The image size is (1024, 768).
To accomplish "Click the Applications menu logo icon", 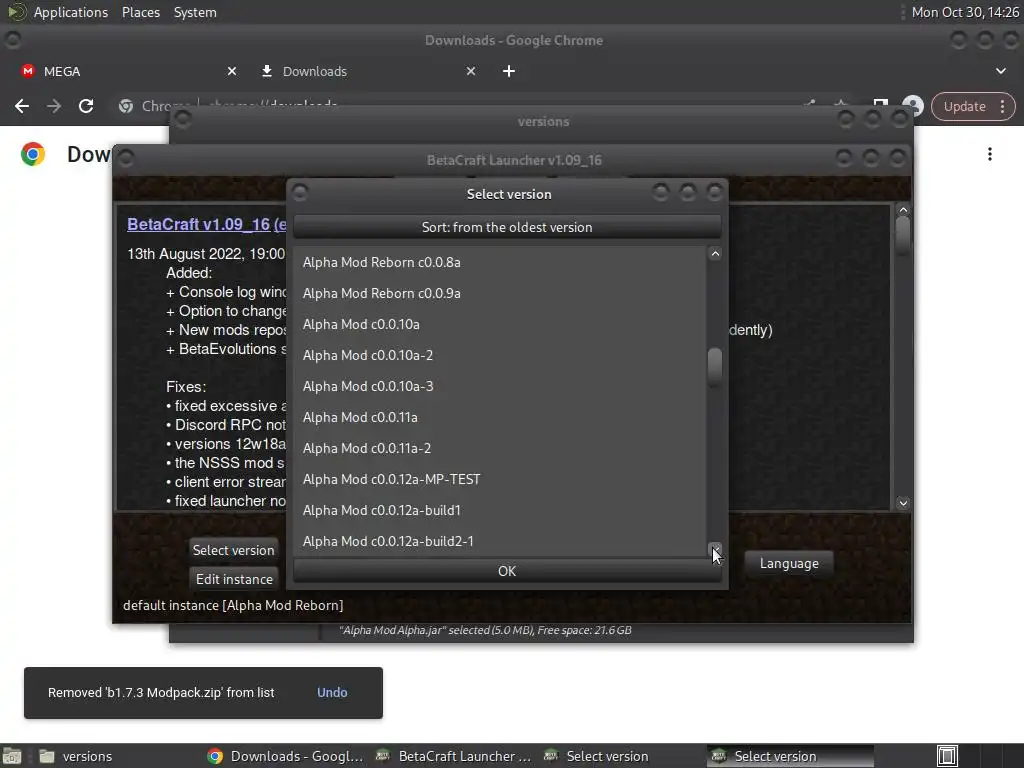I will click(17, 12).
